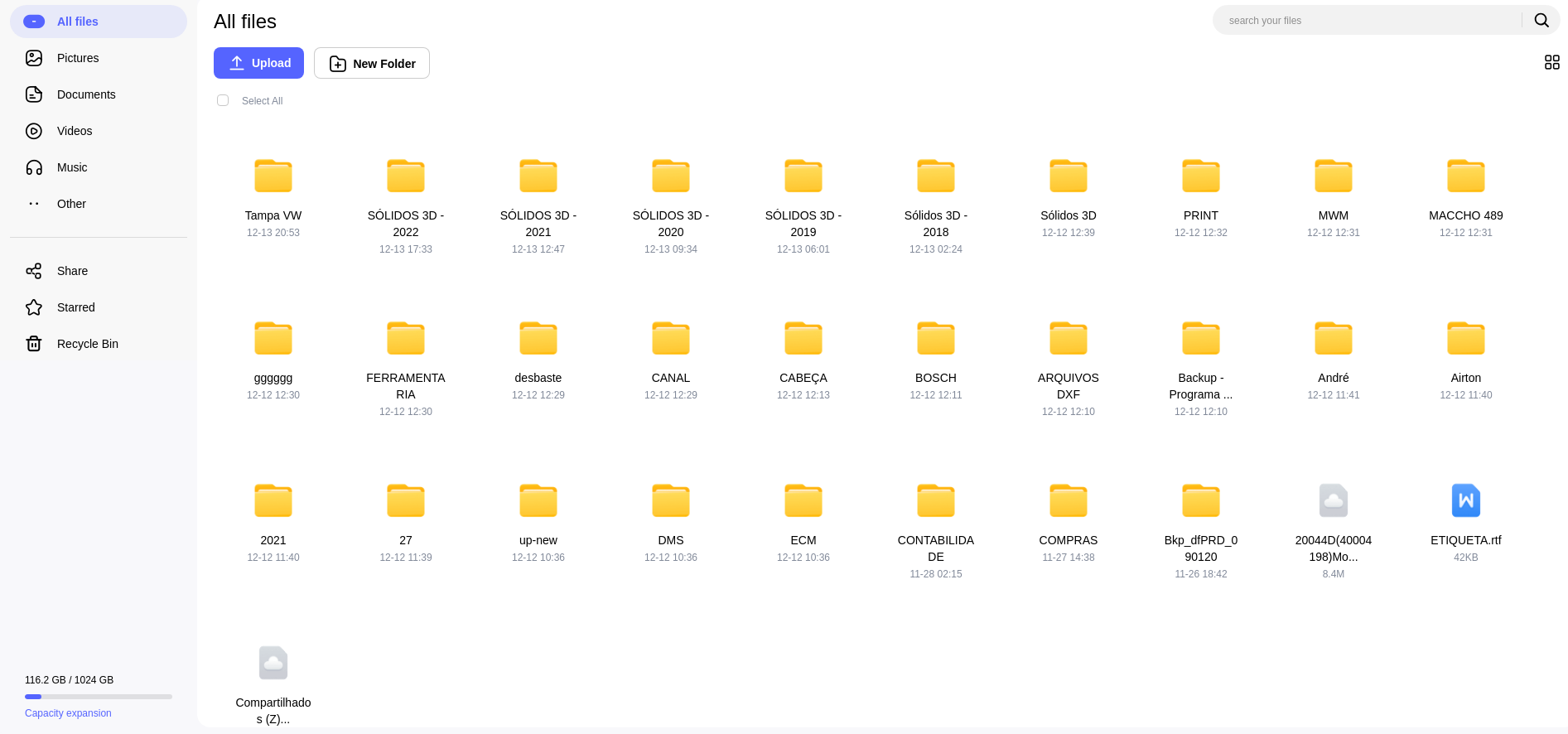
Task: Open the Videos category icon
Action: pyautogui.click(x=34, y=131)
